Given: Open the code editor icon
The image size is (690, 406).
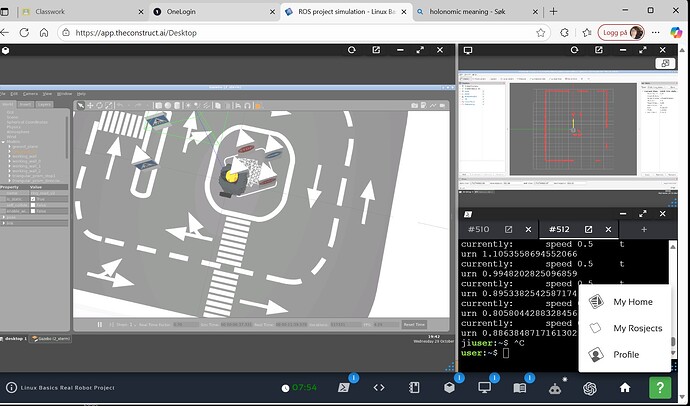Looking at the screenshot, I should 379,388.
